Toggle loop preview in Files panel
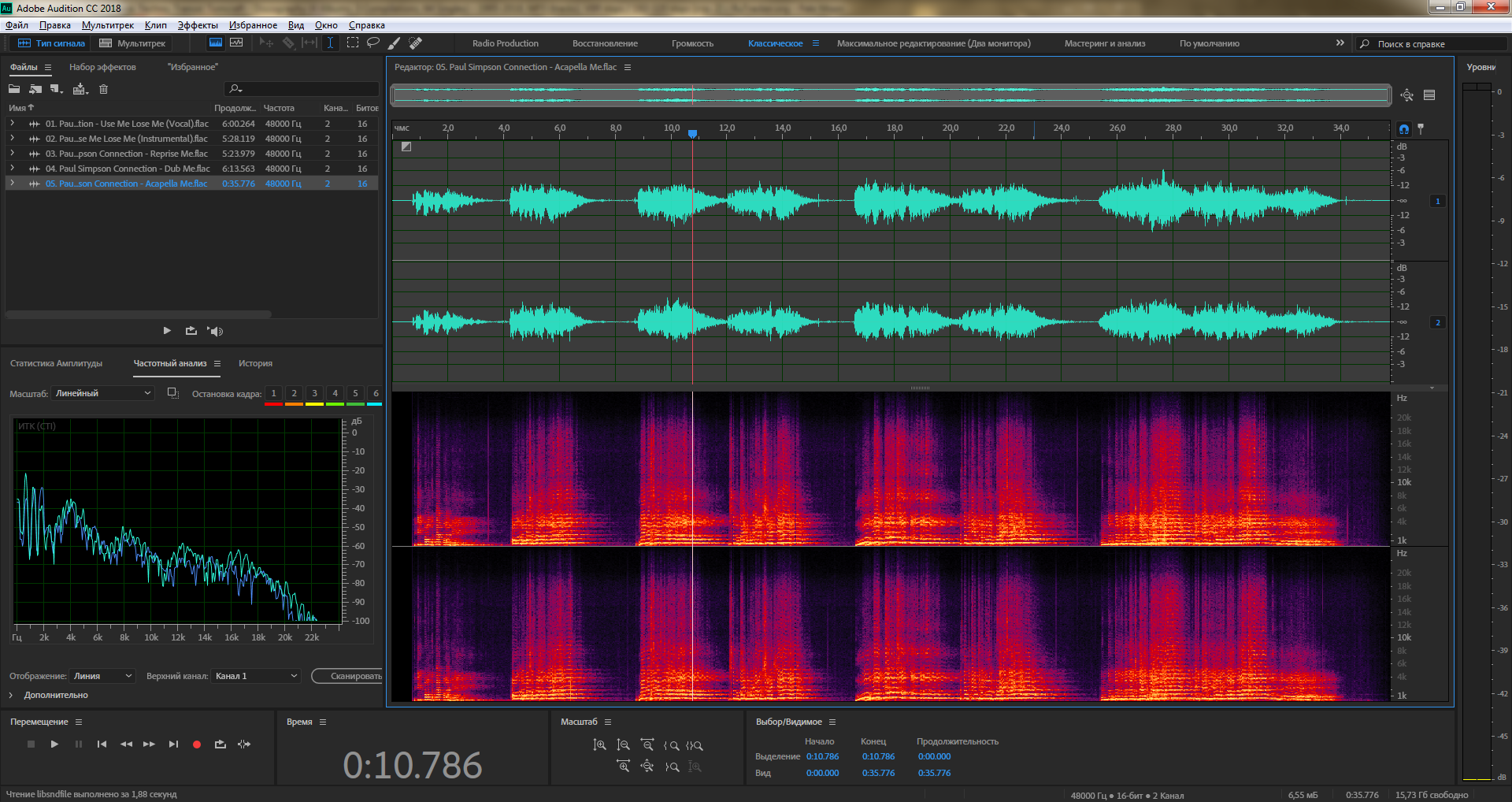The height and width of the screenshot is (802, 1512). [x=191, y=331]
